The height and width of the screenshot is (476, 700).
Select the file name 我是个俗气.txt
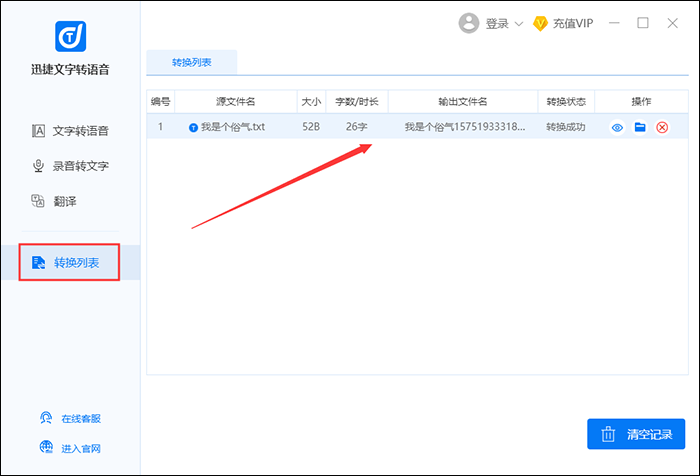(233, 127)
